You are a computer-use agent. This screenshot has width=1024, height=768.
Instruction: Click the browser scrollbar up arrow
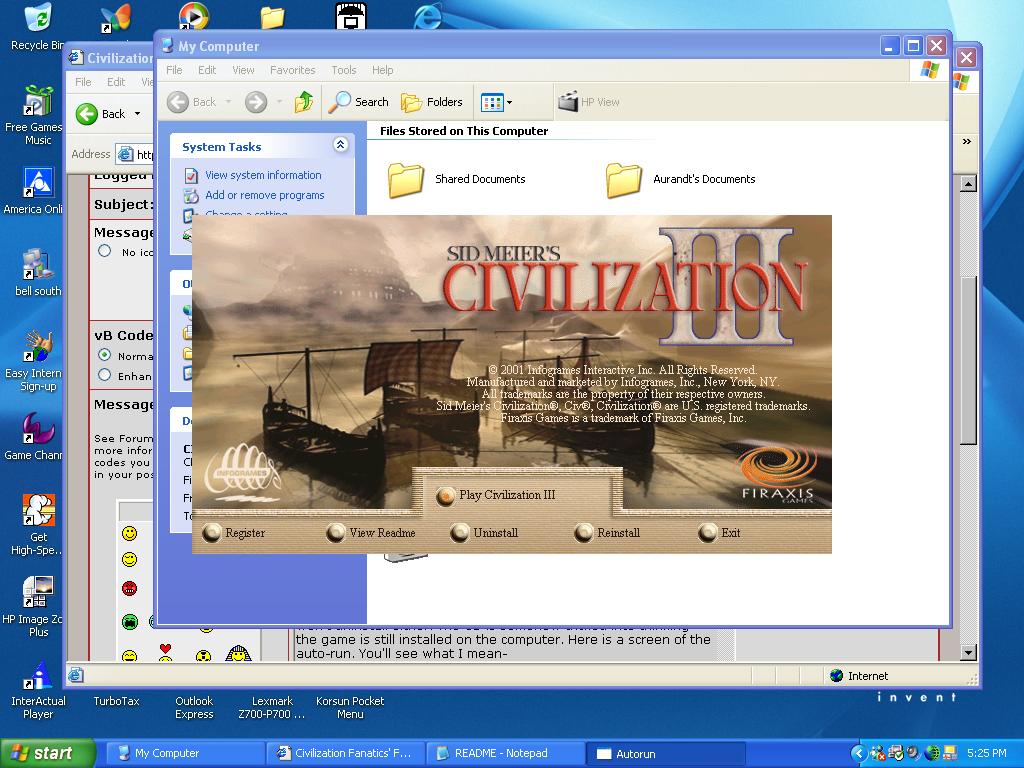[x=968, y=184]
